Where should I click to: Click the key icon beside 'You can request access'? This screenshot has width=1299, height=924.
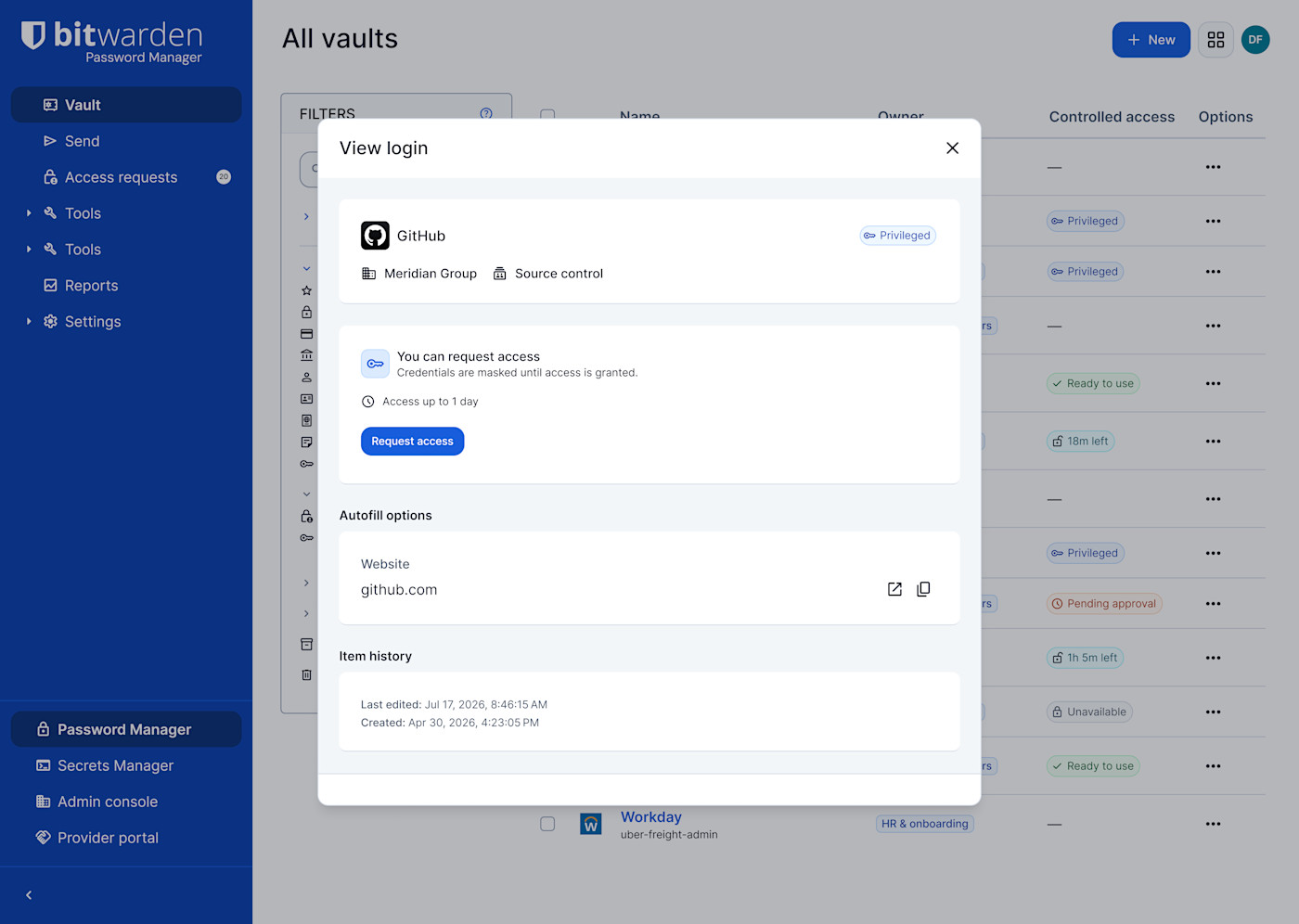(x=375, y=364)
